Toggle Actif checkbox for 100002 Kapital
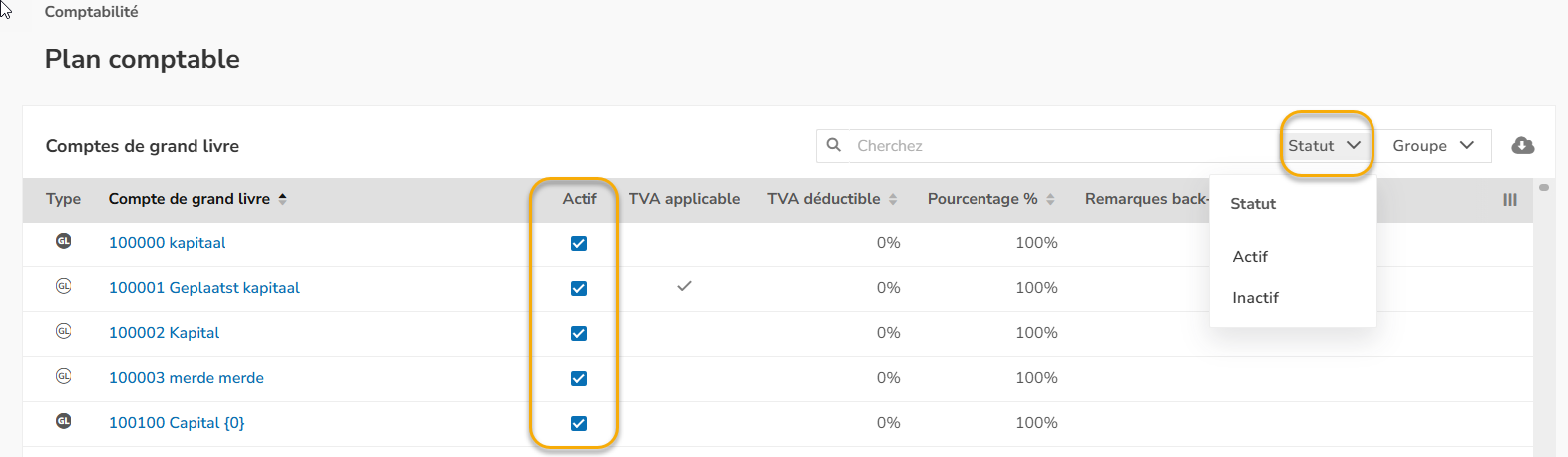The width and height of the screenshot is (1568, 457). pos(579,333)
